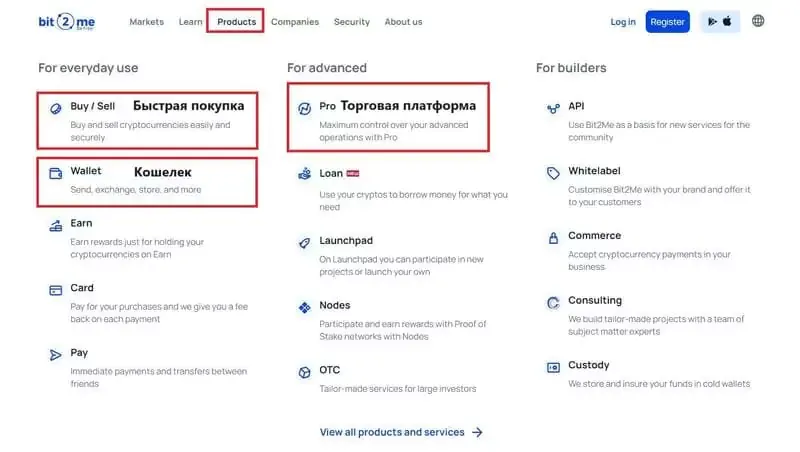The height and width of the screenshot is (452, 800).
Task: Click the Wallet icon
Action: (56, 173)
